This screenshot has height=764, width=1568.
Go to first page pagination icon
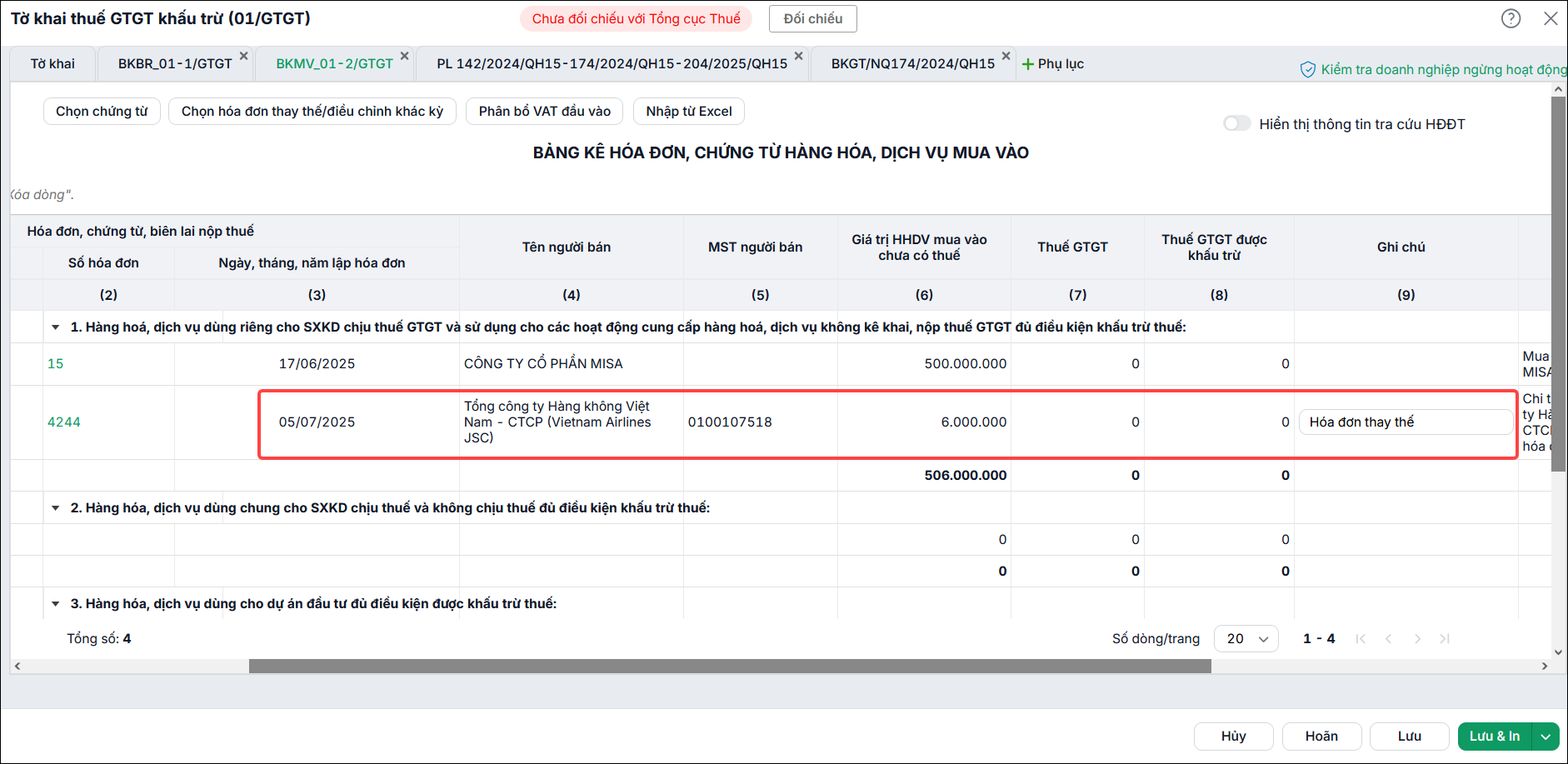pos(1361,639)
